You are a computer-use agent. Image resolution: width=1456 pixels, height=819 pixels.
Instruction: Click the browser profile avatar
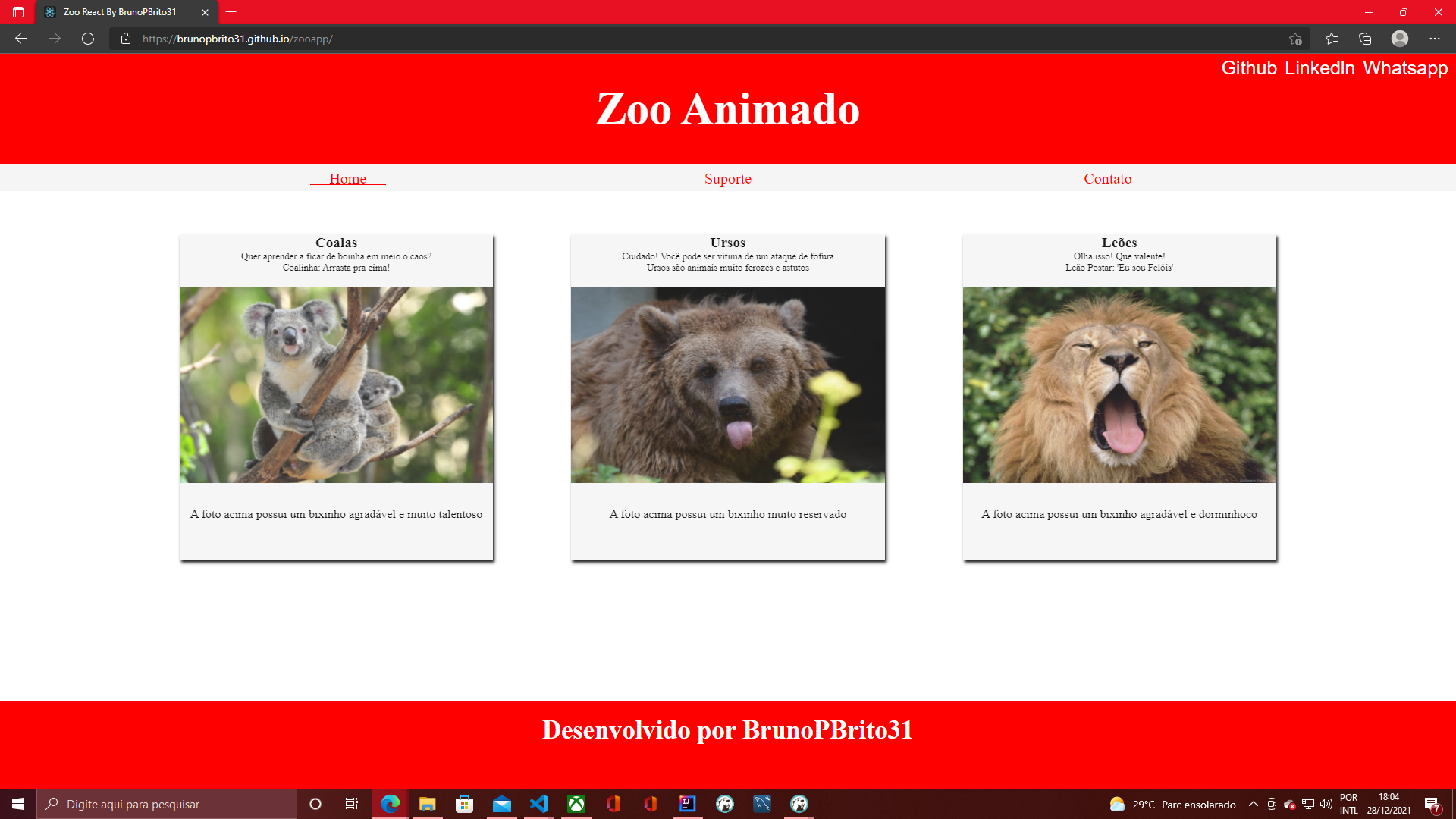pyautogui.click(x=1399, y=39)
